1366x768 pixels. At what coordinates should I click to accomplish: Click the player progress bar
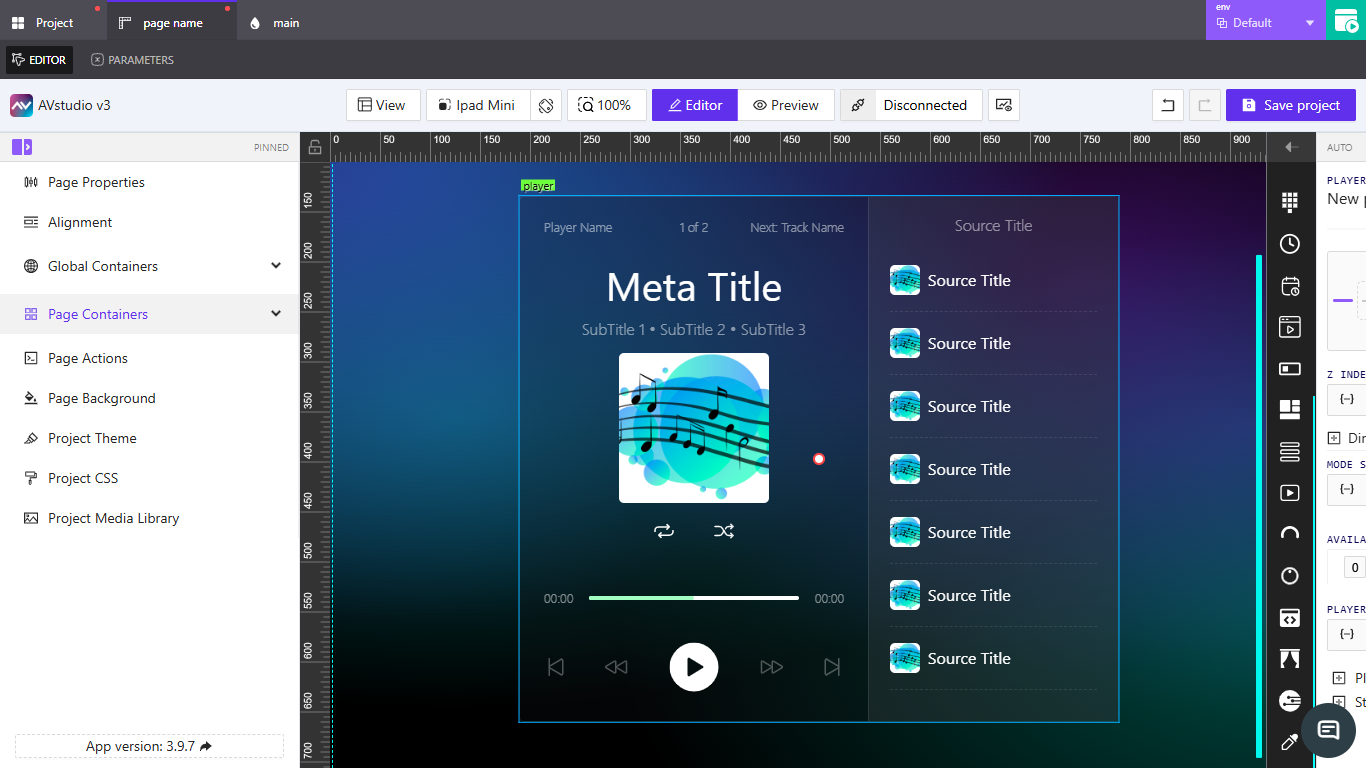(x=693, y=598)
